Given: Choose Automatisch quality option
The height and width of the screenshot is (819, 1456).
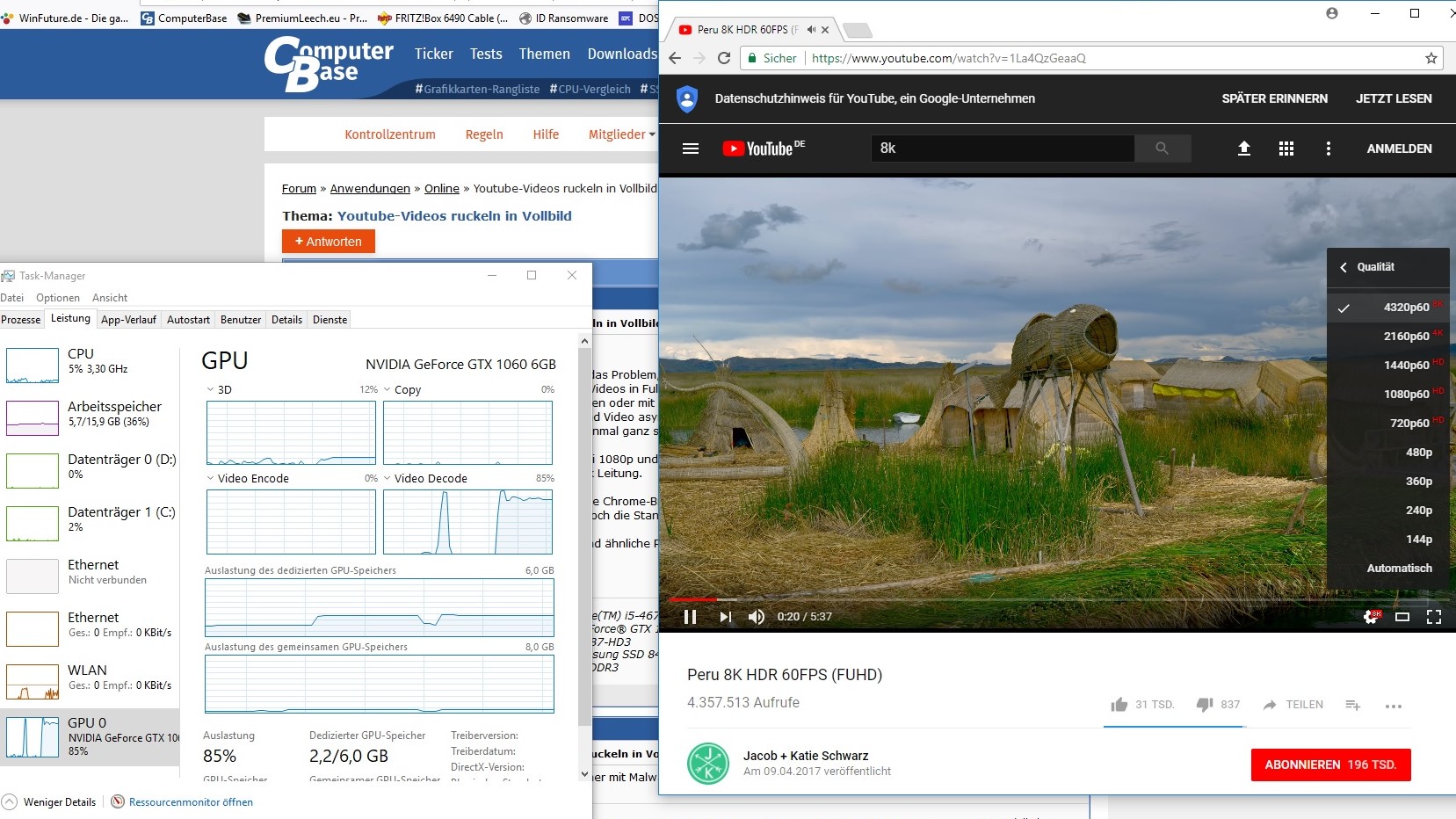Looking at the screenshot, I should [1388, 569].
